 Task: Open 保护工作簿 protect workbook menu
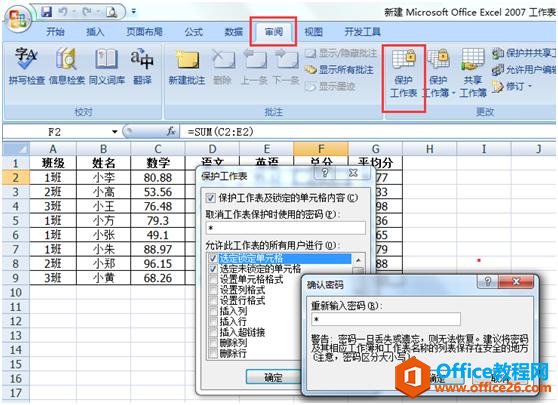[x=438, y=73]
